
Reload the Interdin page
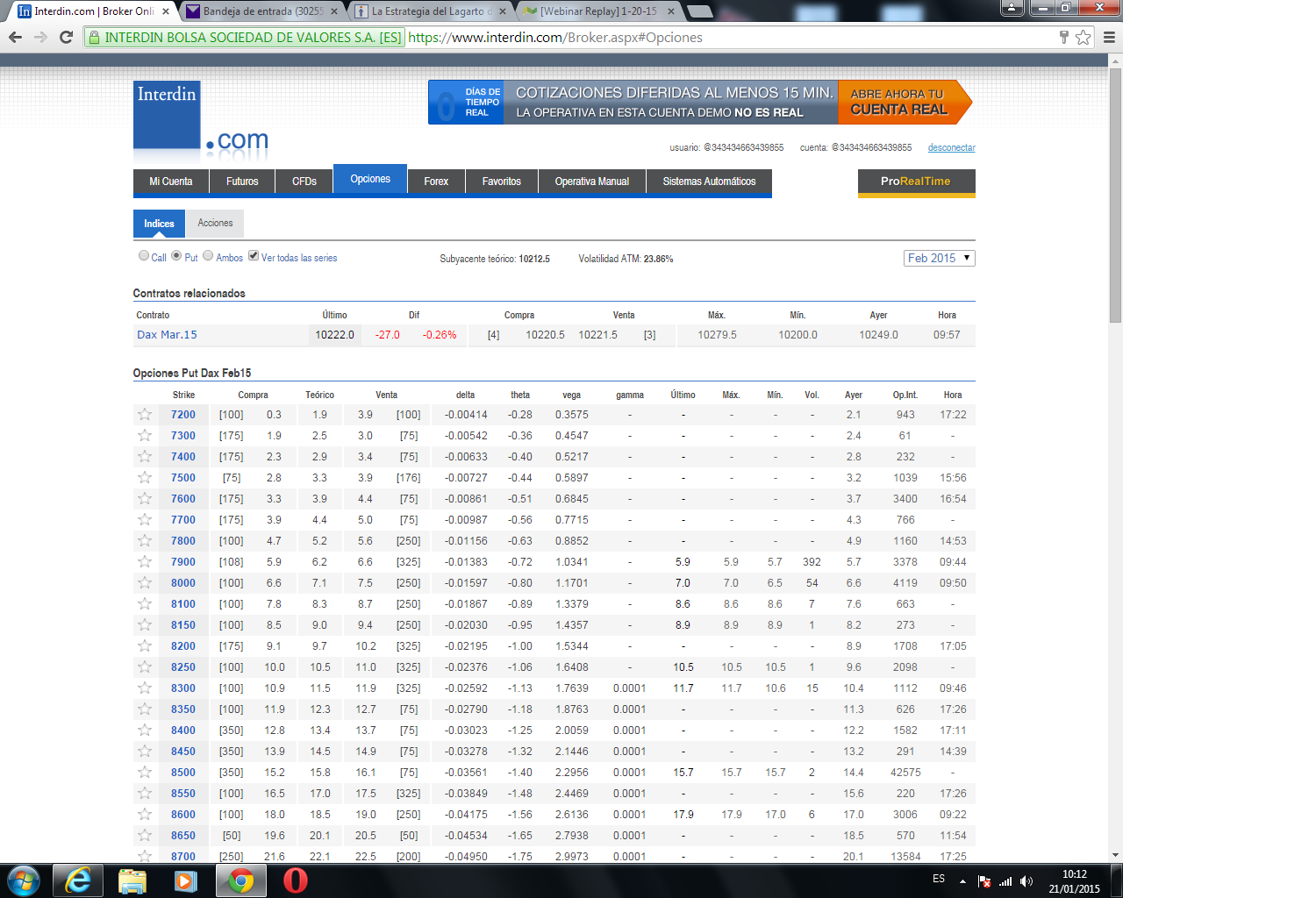66,37
